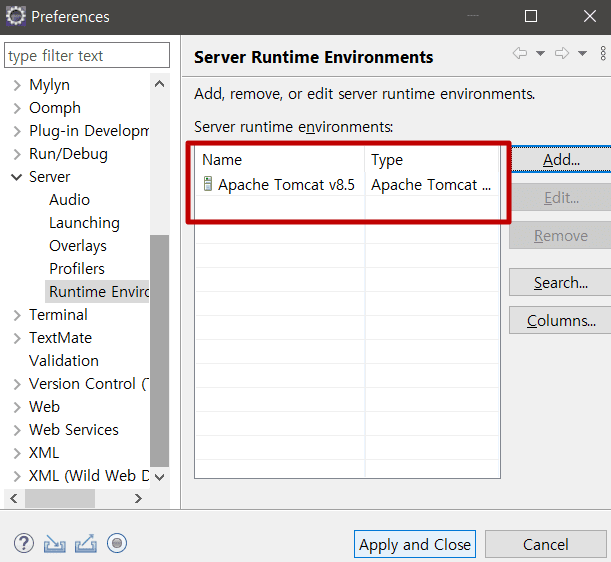Screen dimensions: 611x562
Task: Click the Type column header
Action: 432,160
